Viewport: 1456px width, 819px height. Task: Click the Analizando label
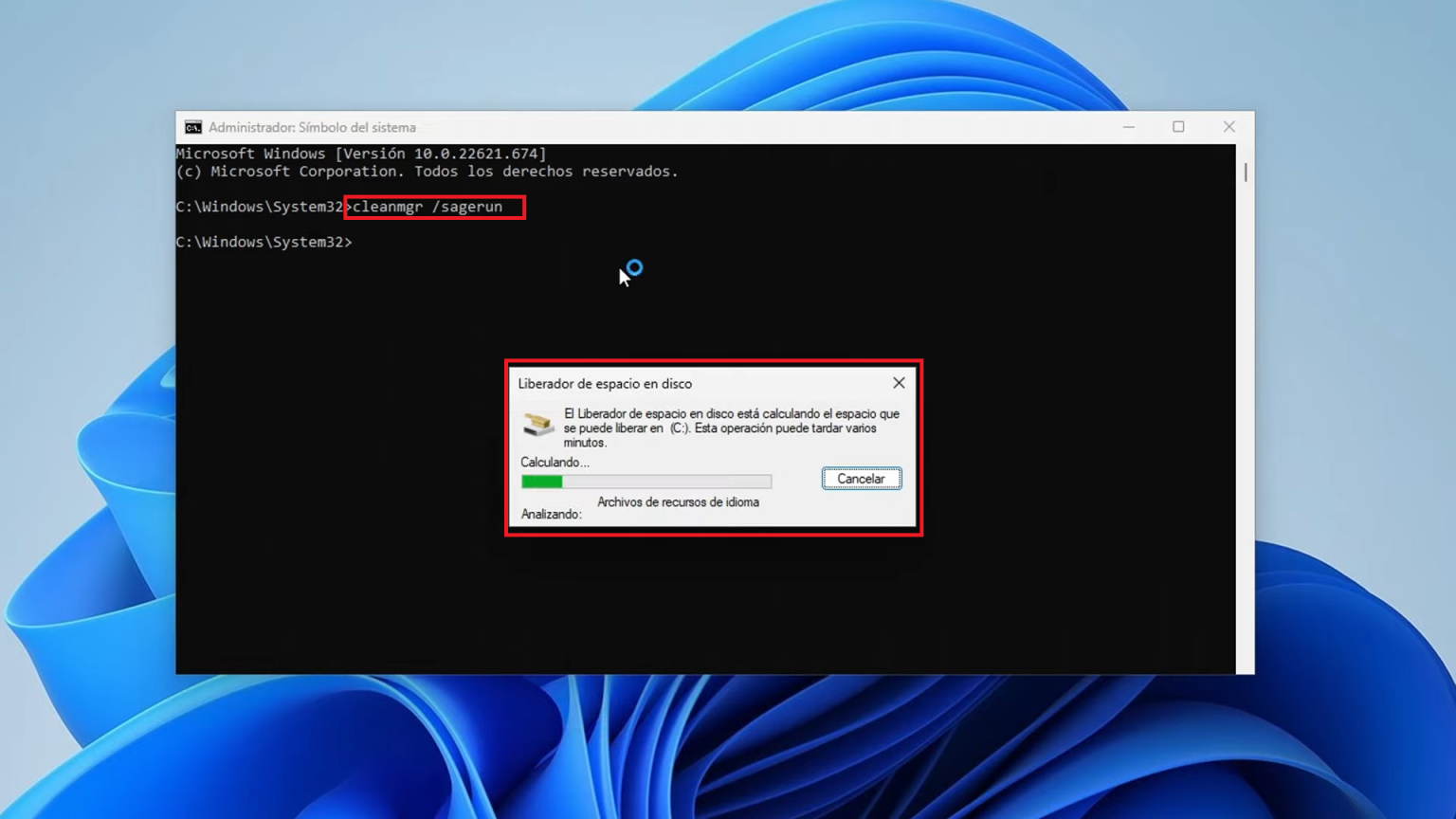550,515
